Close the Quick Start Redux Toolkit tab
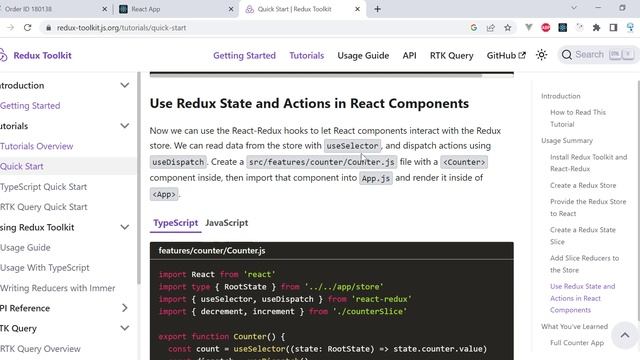 pos(358,9)
